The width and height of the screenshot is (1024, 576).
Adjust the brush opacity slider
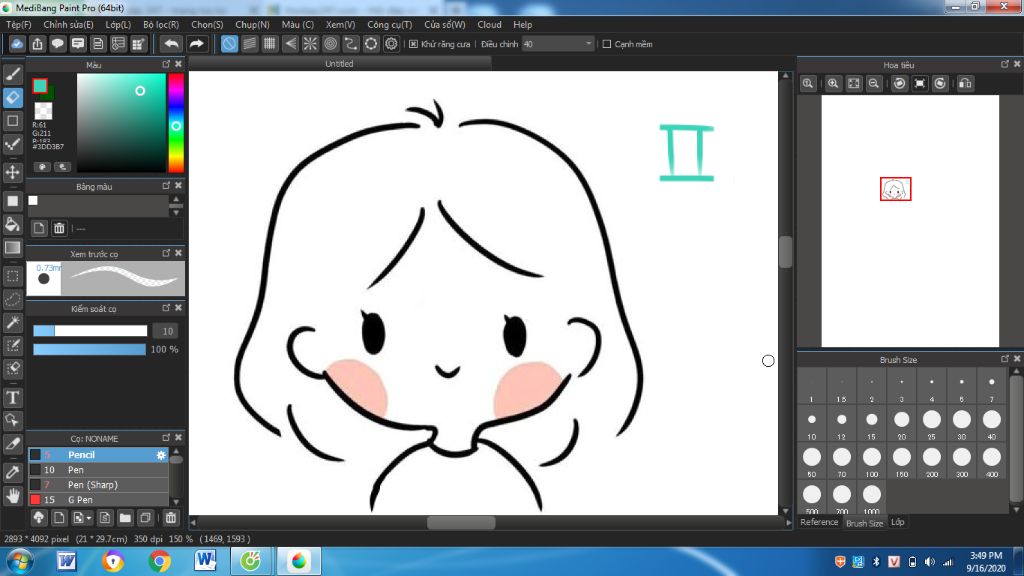pos(89,349)
